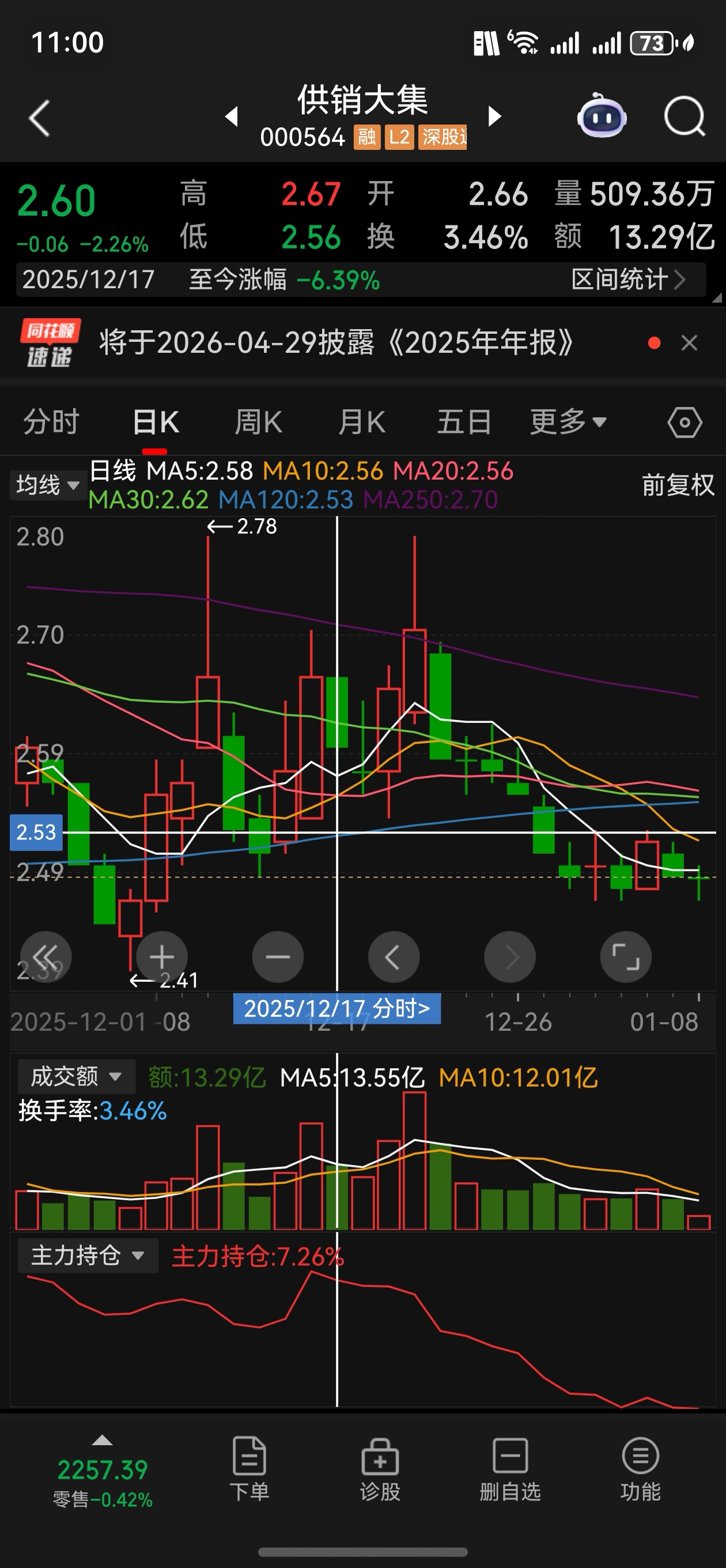Open the 均线 indicator dropdown
Viewport: 726px width, 1568px height.
pyautogui.click(x=48, y=485)
